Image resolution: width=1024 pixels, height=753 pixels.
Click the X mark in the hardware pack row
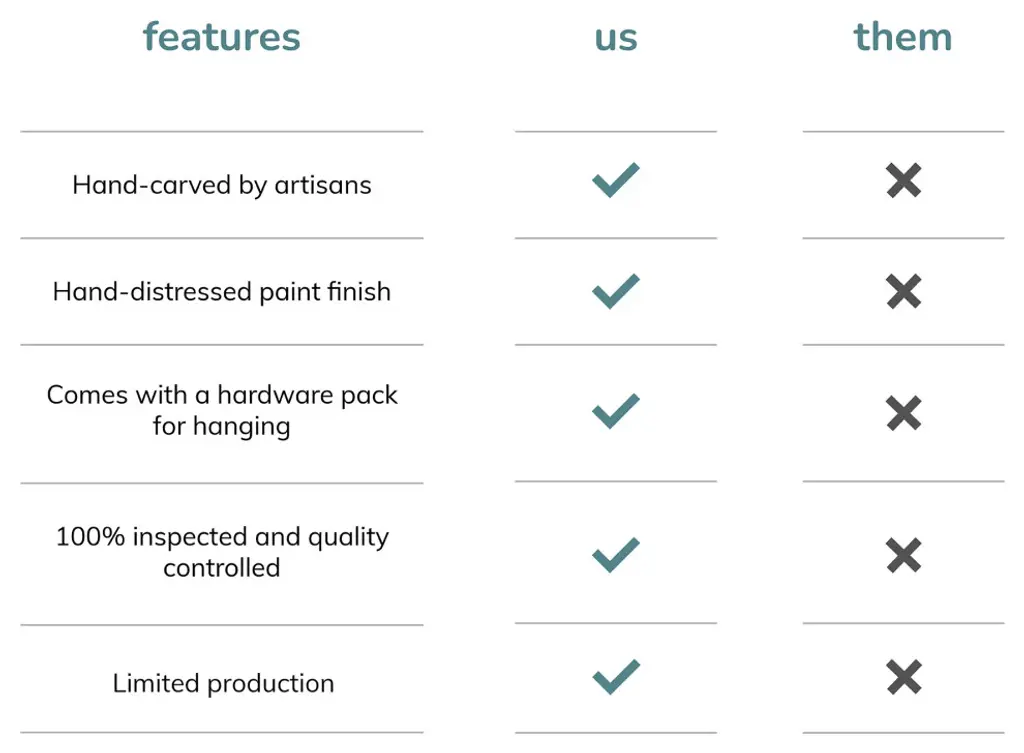pos(903,412)
